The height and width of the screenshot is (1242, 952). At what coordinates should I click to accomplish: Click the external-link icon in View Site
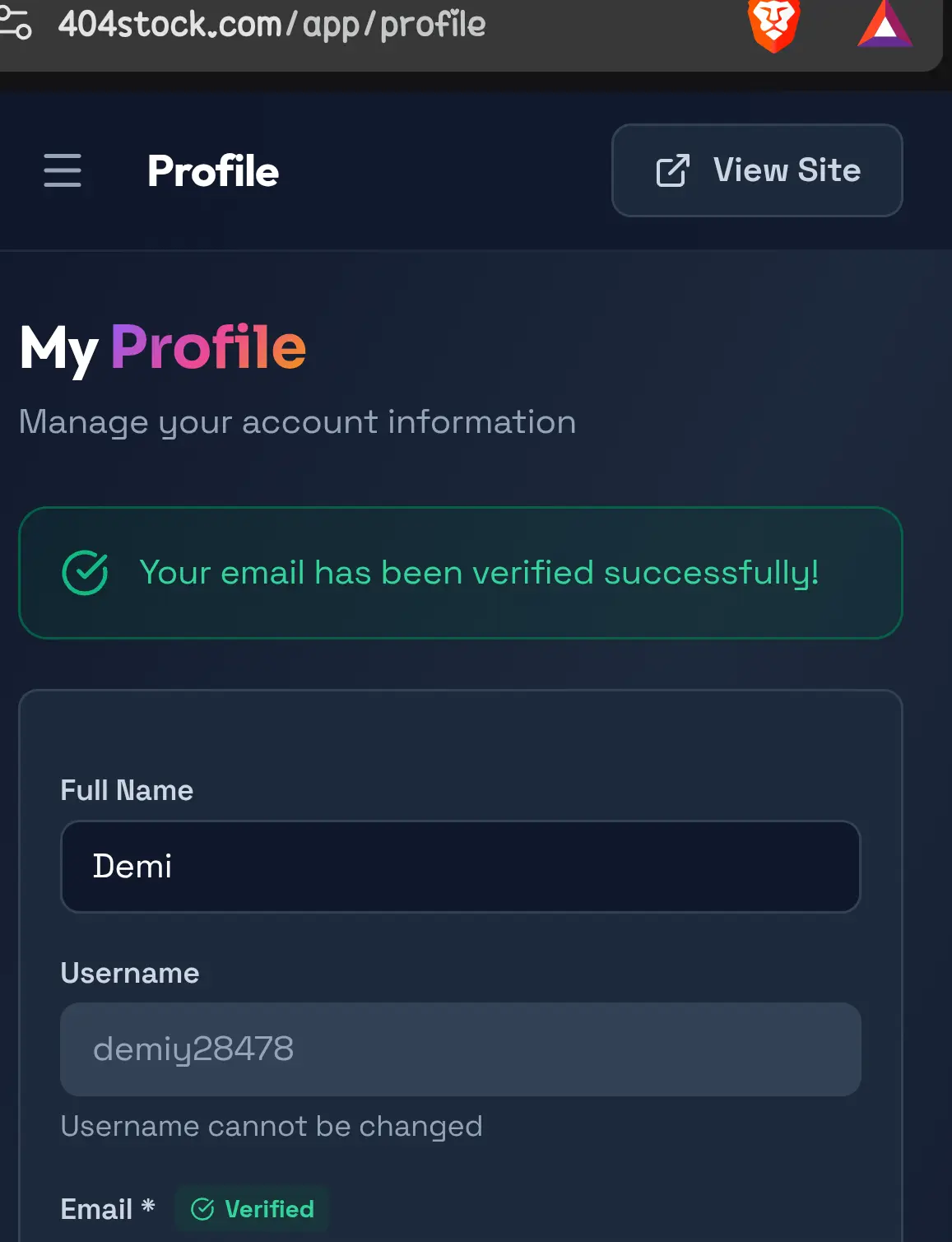(672, 170)
